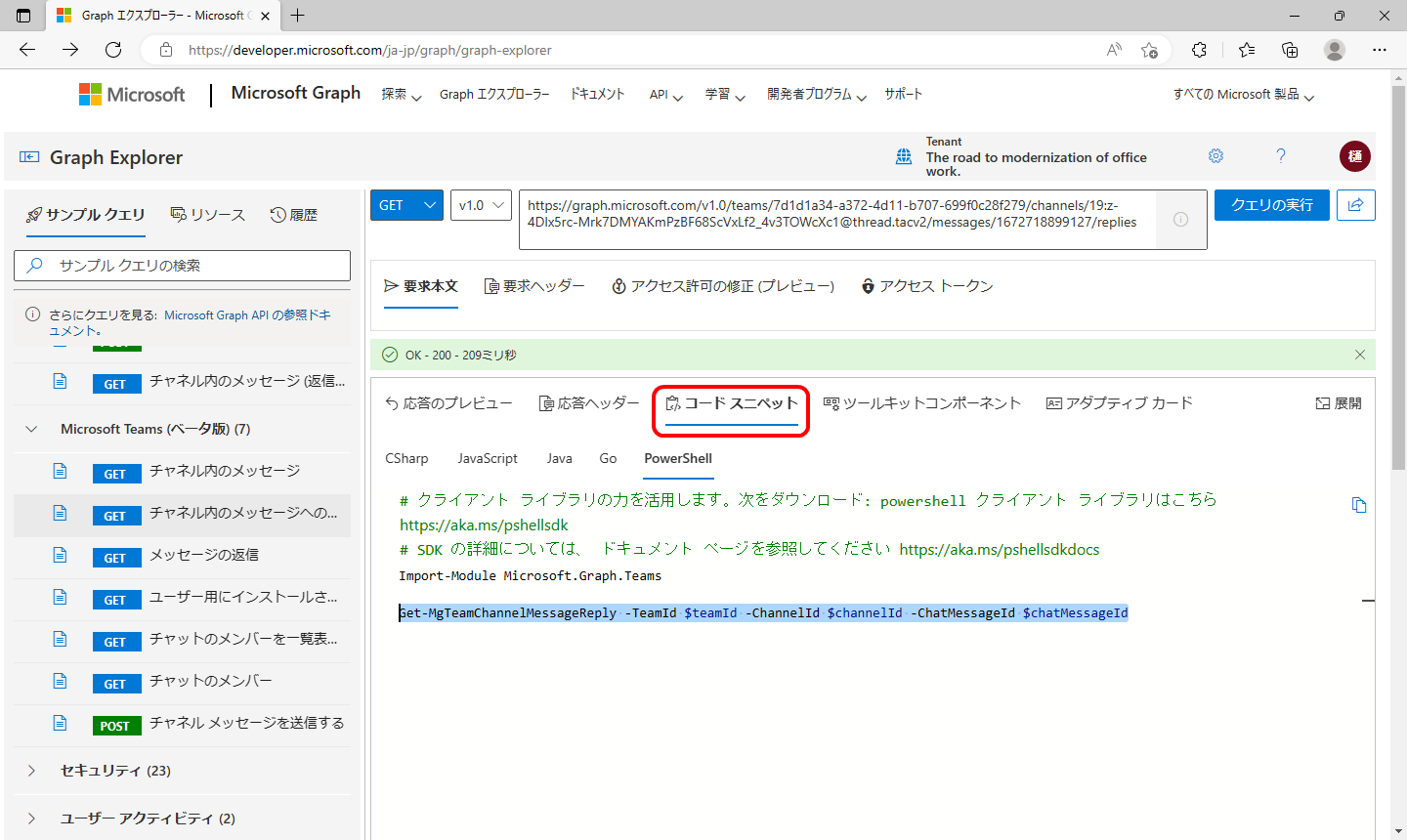Run the query with クエリの実行 button
Viewport: 1407px width, 840px height.
tap(1272, 205)
